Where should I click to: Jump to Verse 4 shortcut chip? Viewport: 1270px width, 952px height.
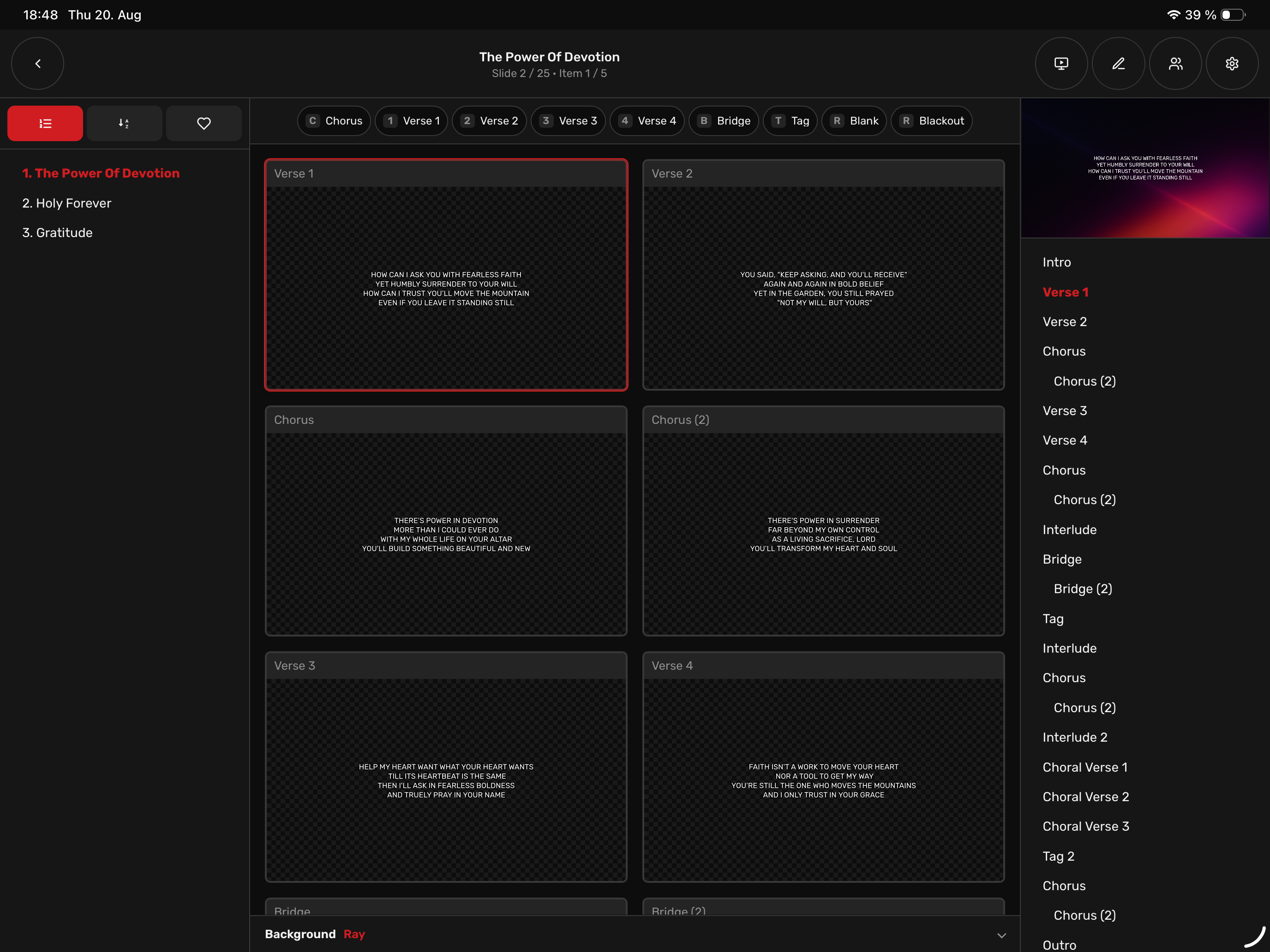coord(647,121)
